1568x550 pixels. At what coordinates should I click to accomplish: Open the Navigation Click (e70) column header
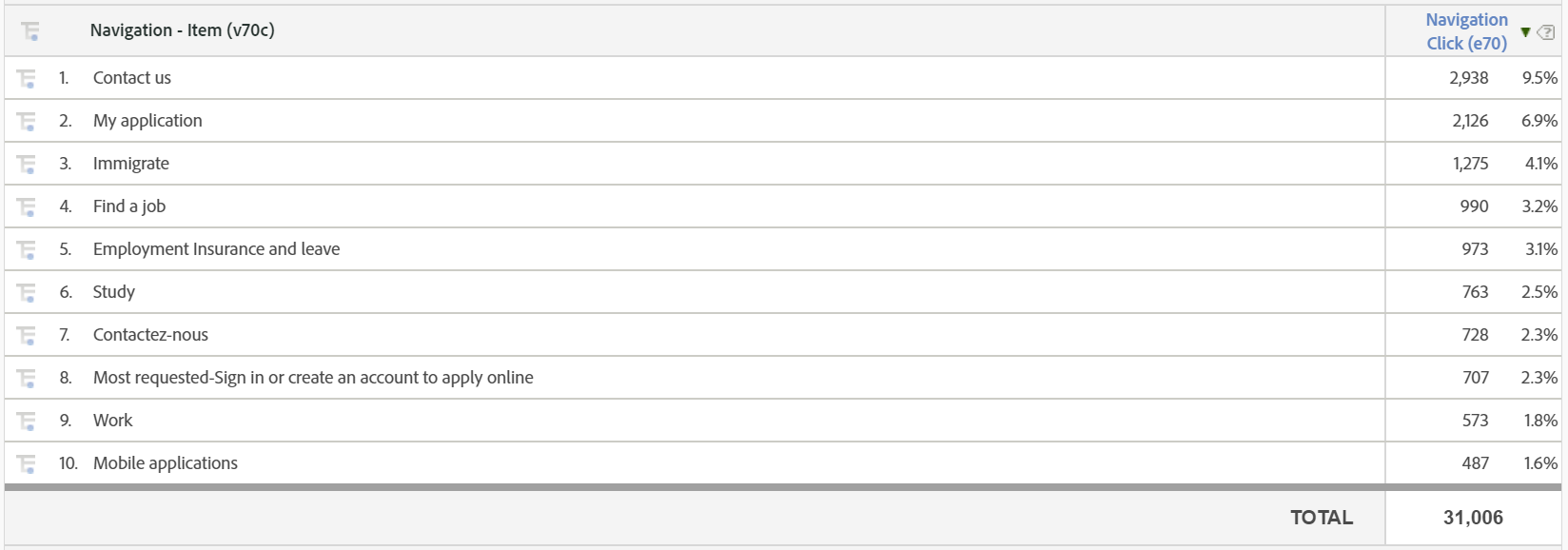pos(1465,31)
